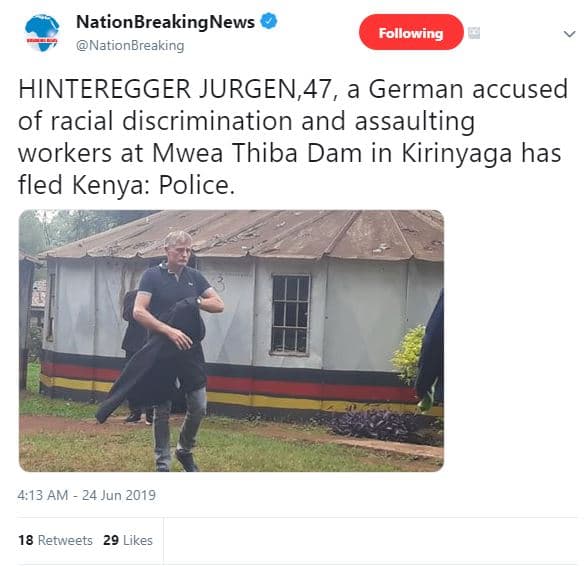Click the 24 Jun 2019 date text
This screenshot has width=587, height=566.
(x=119, y=495)
